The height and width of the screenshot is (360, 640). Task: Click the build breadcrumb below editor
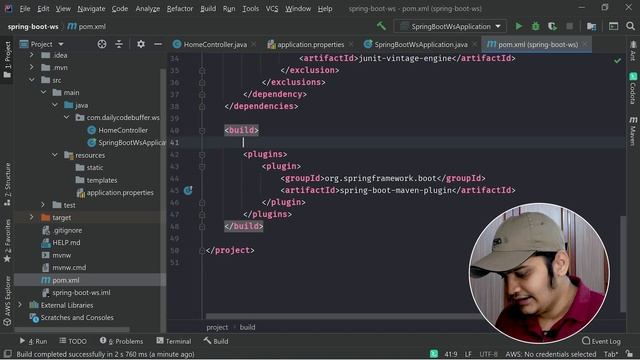(247, 327)
